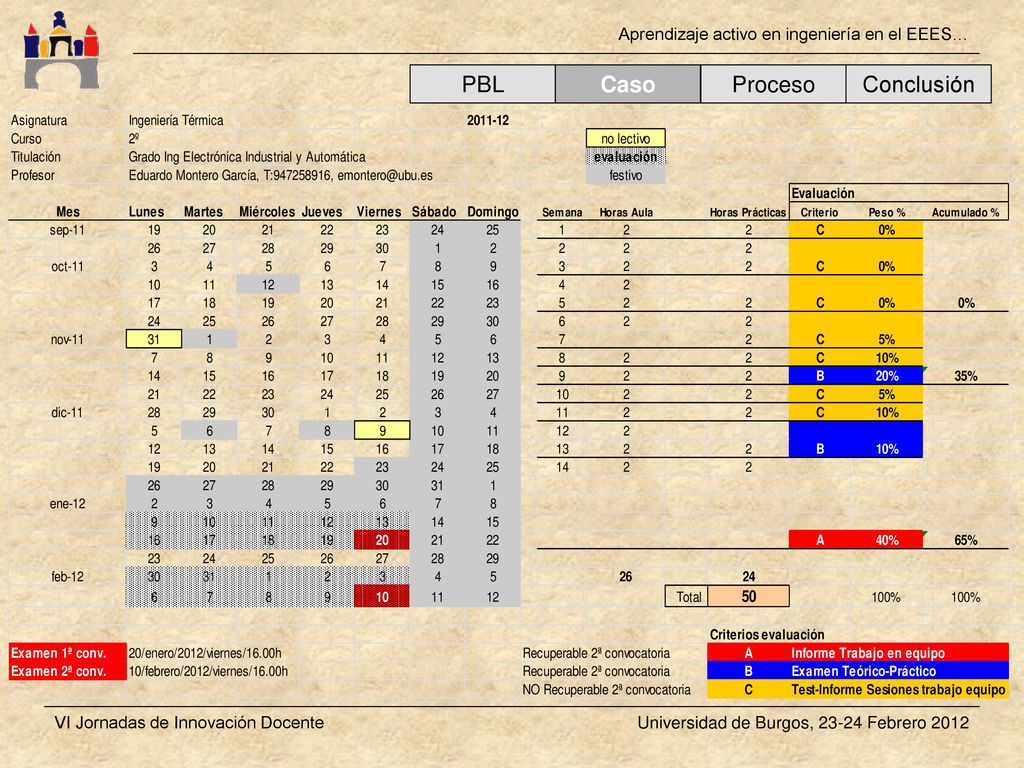Viewport: 1024px width, 768px height.
Task: Select the 'dic-11' month label
Action: point(67,413)
